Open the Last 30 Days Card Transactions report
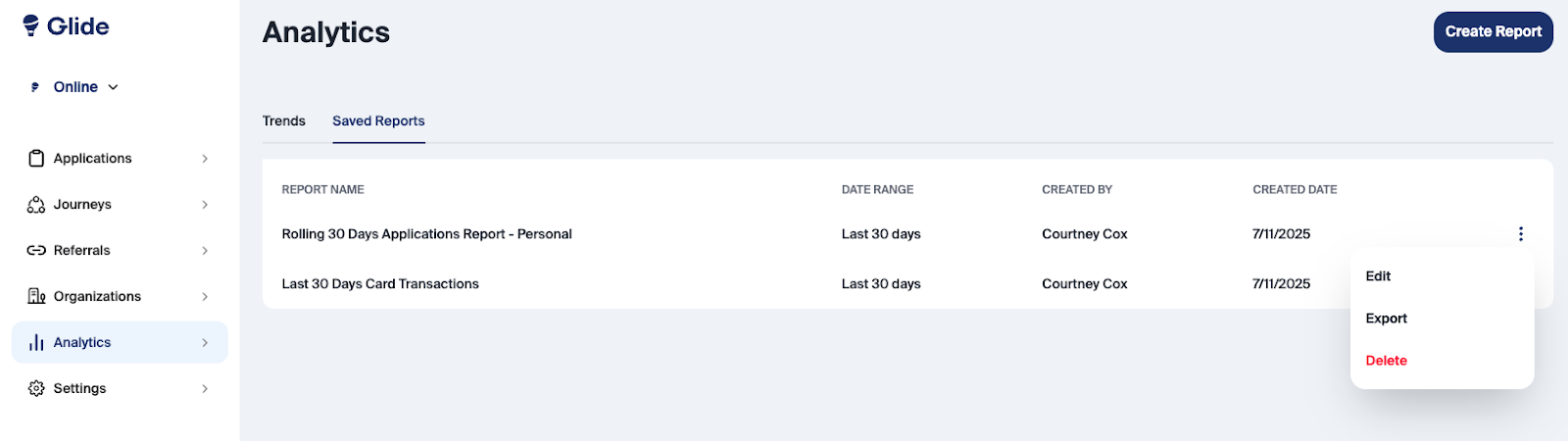The image size is (1568, 441). click(x=380, y=284)
